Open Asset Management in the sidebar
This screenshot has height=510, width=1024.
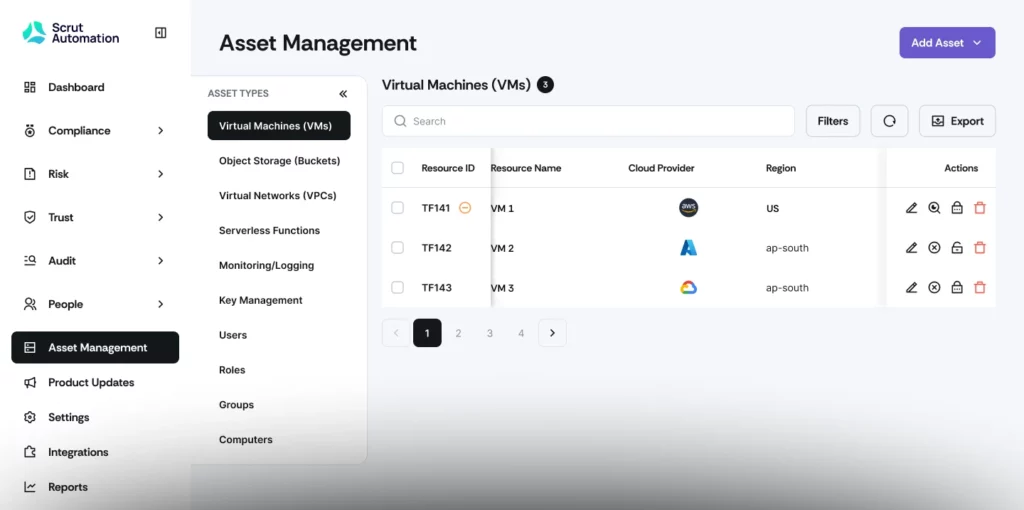95,347
